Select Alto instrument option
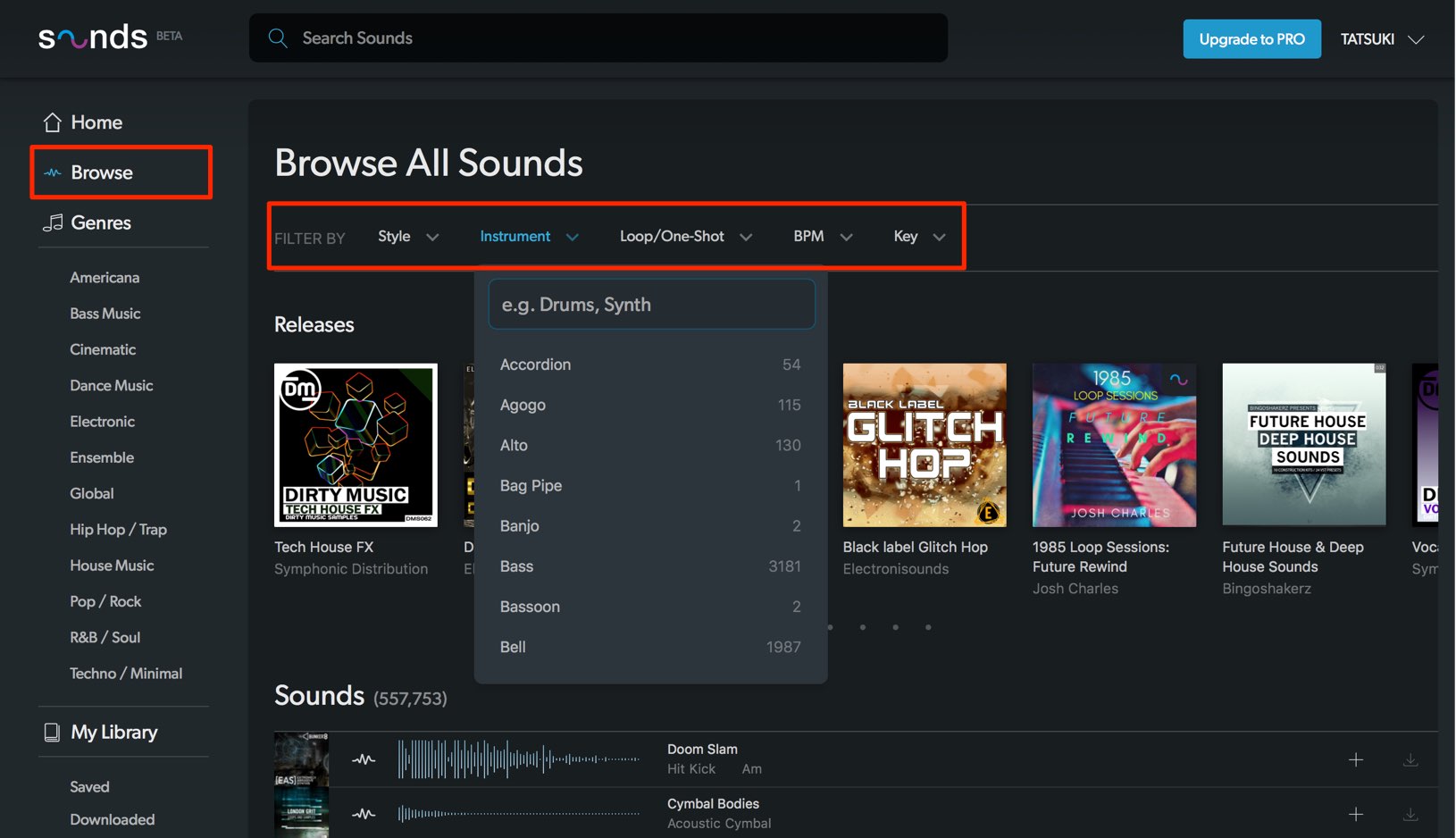 coord(650,445)
